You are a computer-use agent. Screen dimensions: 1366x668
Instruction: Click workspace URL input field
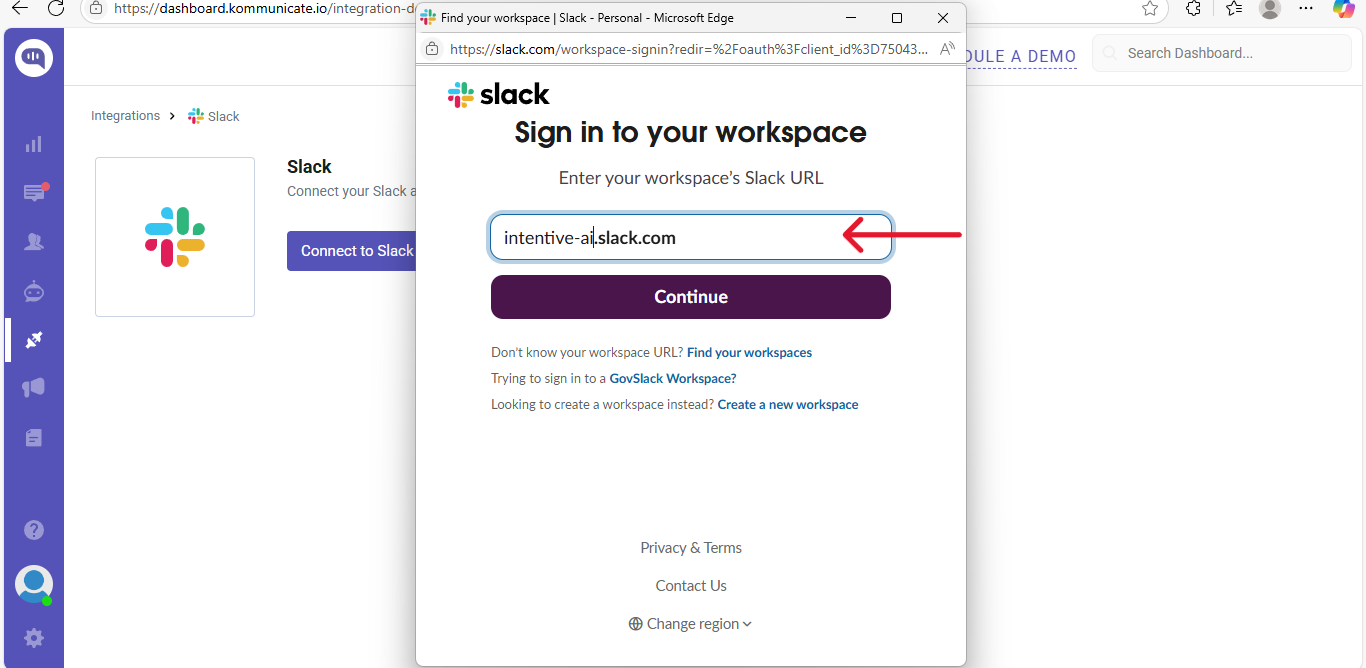pos(691,238)
